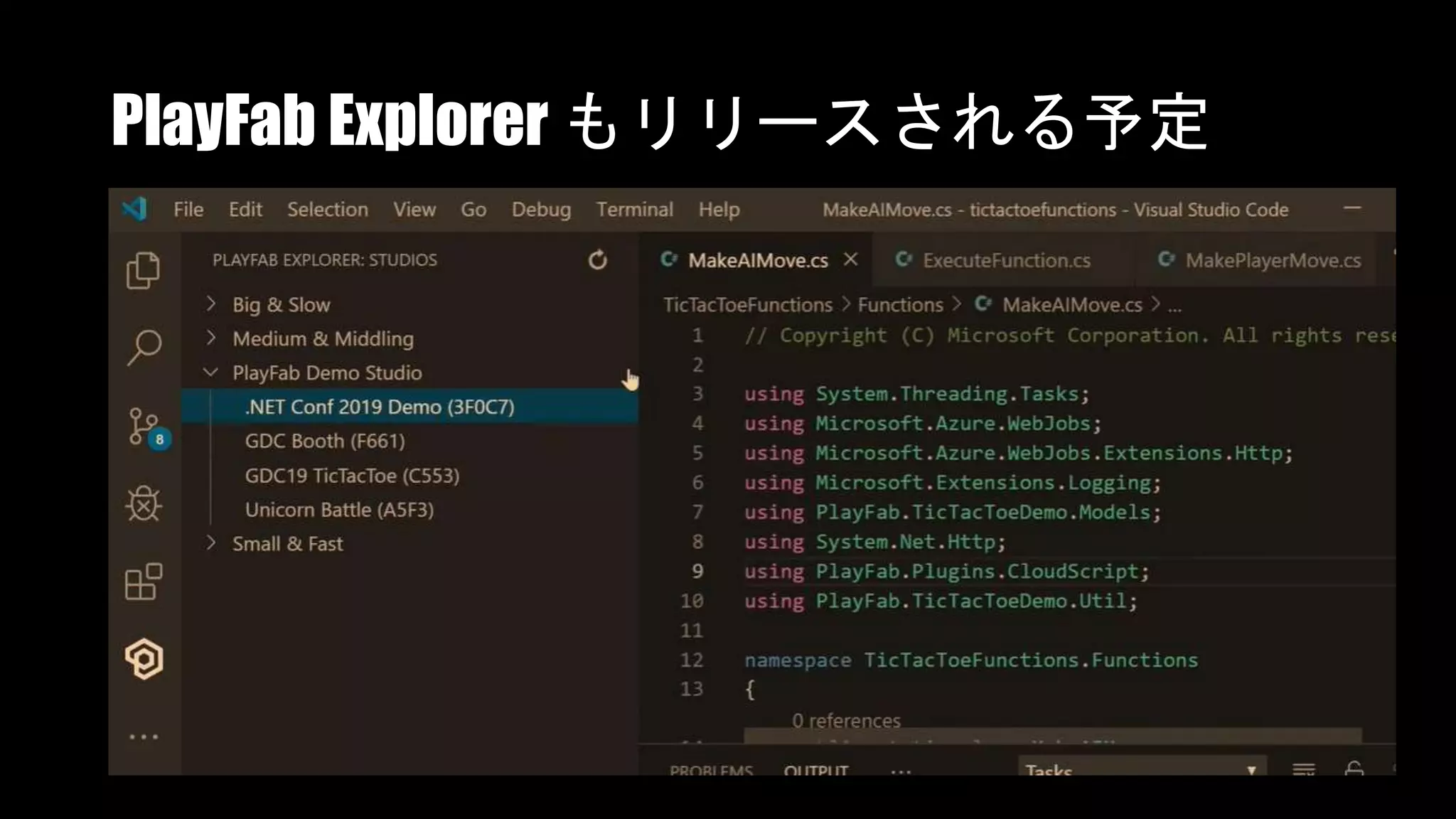This screenshot has height=819, width=1456.
Task: Click Functions folder in the breadcrumb
Action: point(900,305)
